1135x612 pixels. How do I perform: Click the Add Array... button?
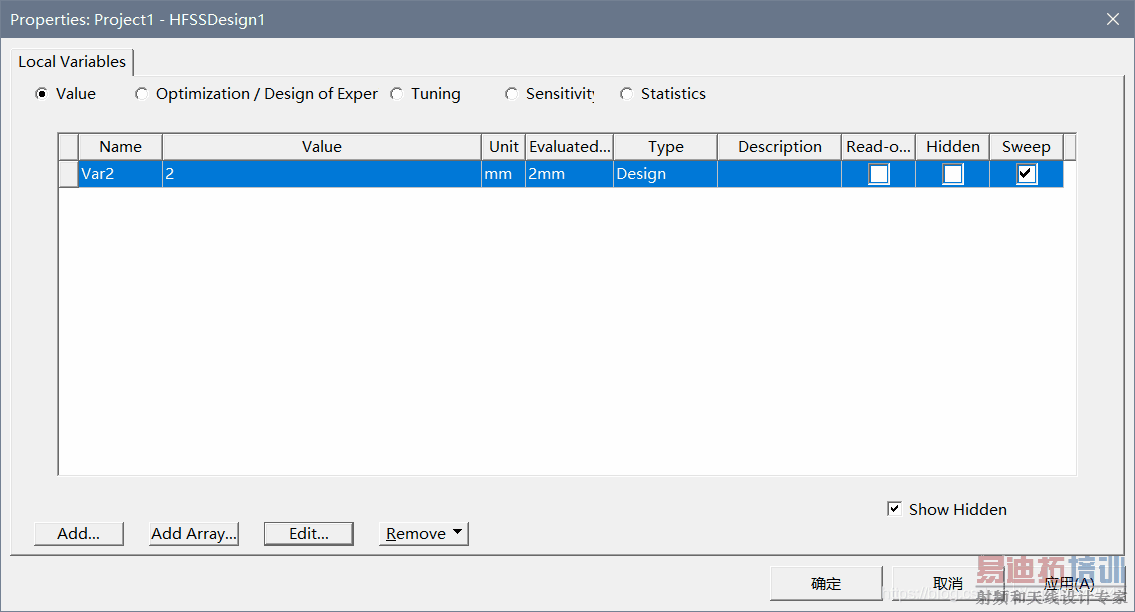(194, 534)
